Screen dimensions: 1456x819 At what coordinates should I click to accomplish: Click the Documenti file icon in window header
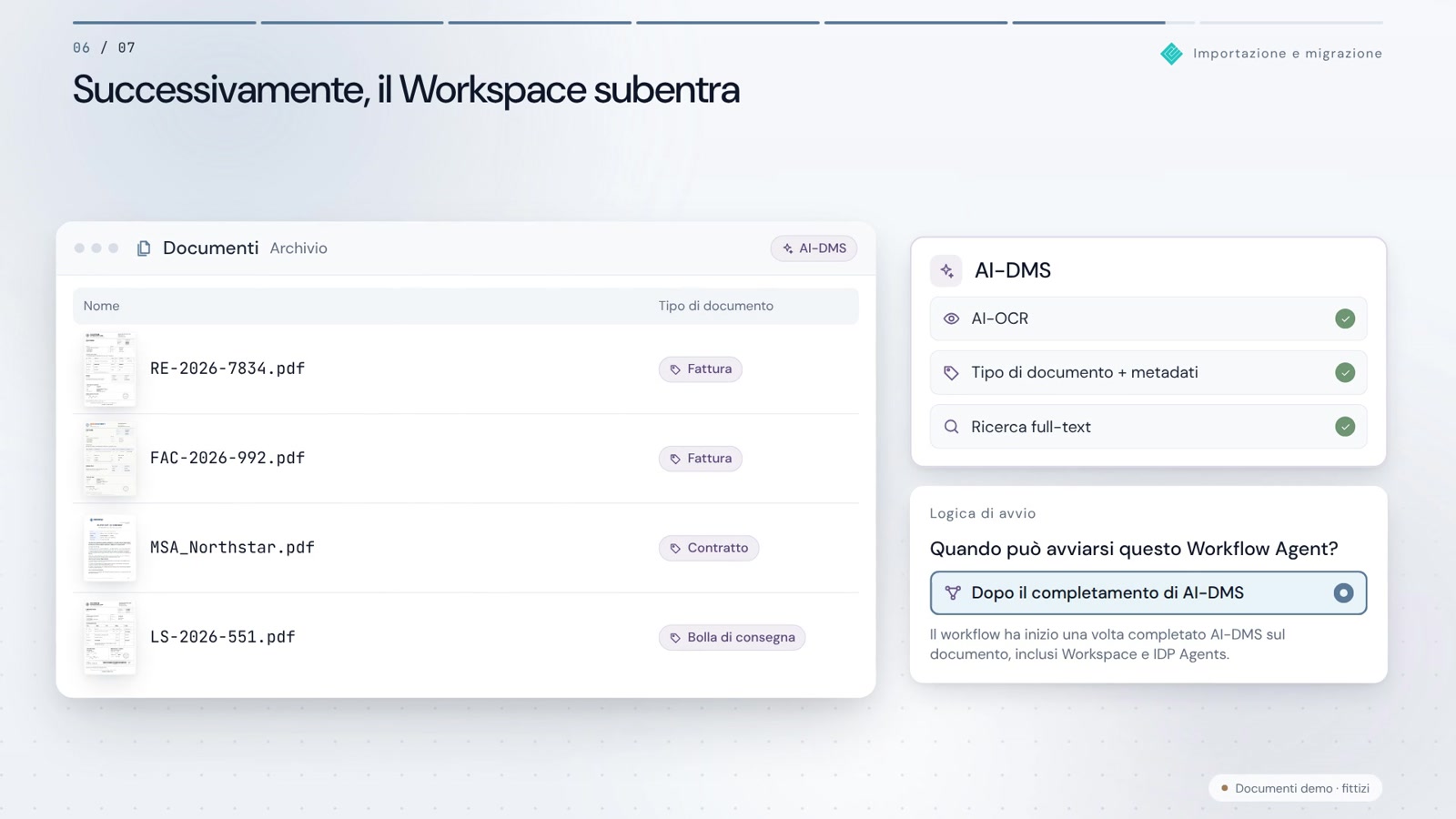144,248
